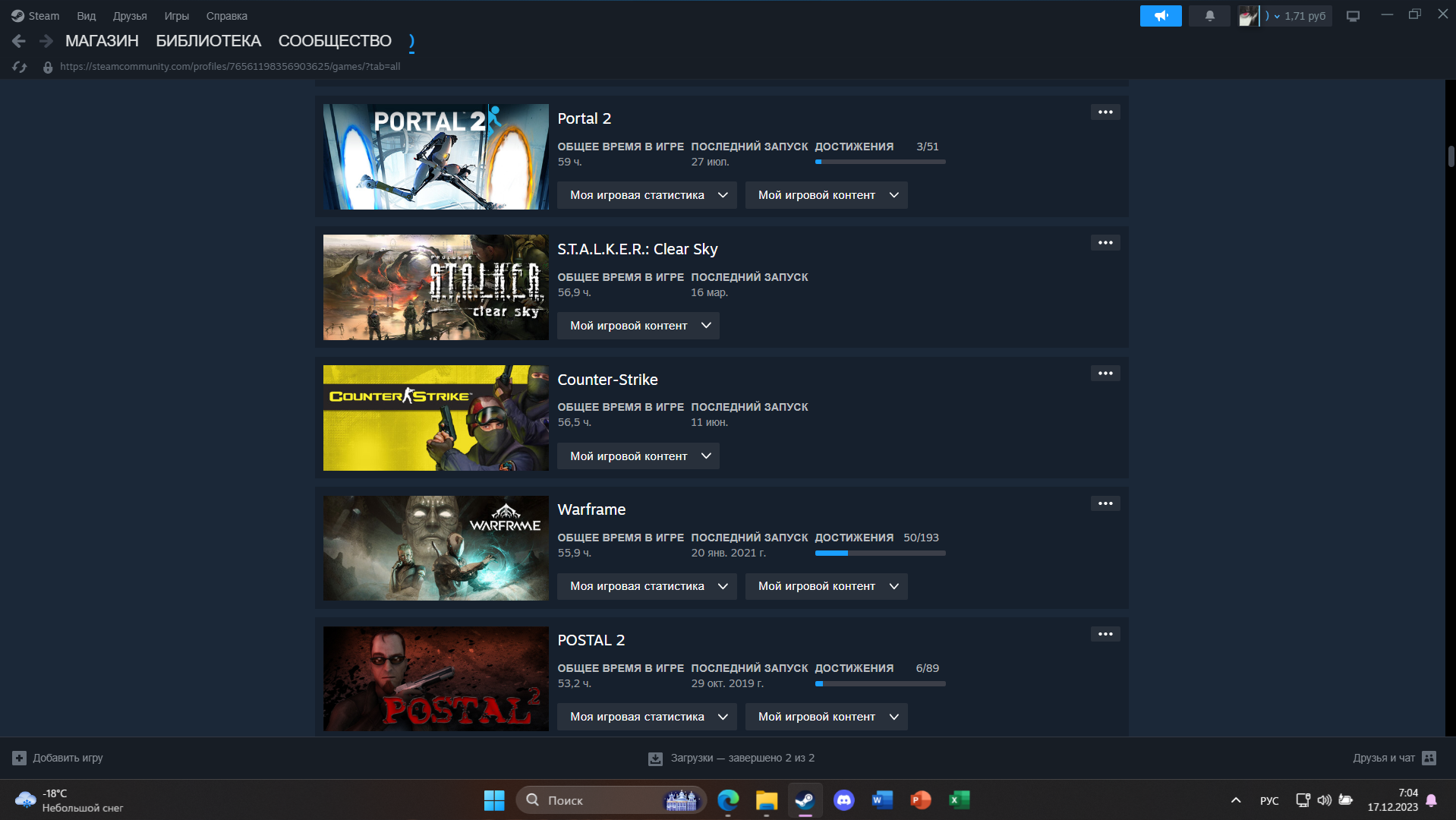Expand Portal 2 "Моя игровая статистика" dropdown
Viewport: 1456px width, 820px height.
coord(647,195)
